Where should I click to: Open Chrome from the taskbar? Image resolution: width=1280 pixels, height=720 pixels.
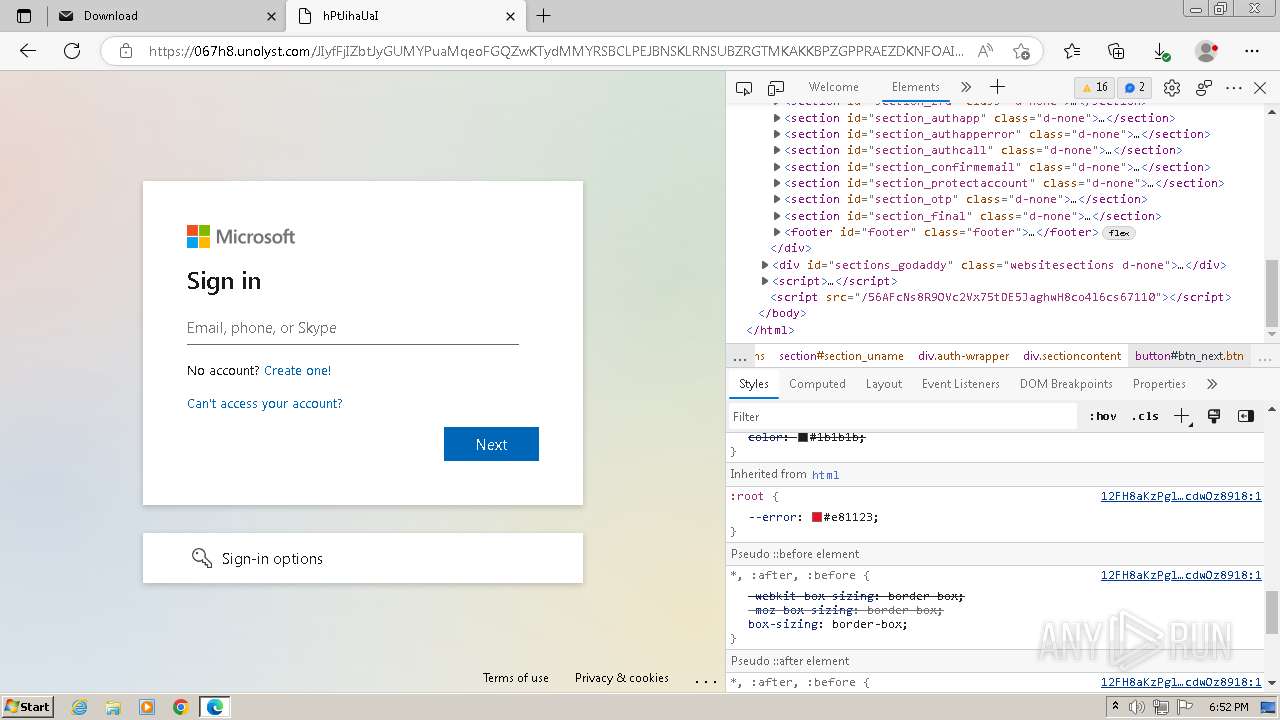click(181, 707)
